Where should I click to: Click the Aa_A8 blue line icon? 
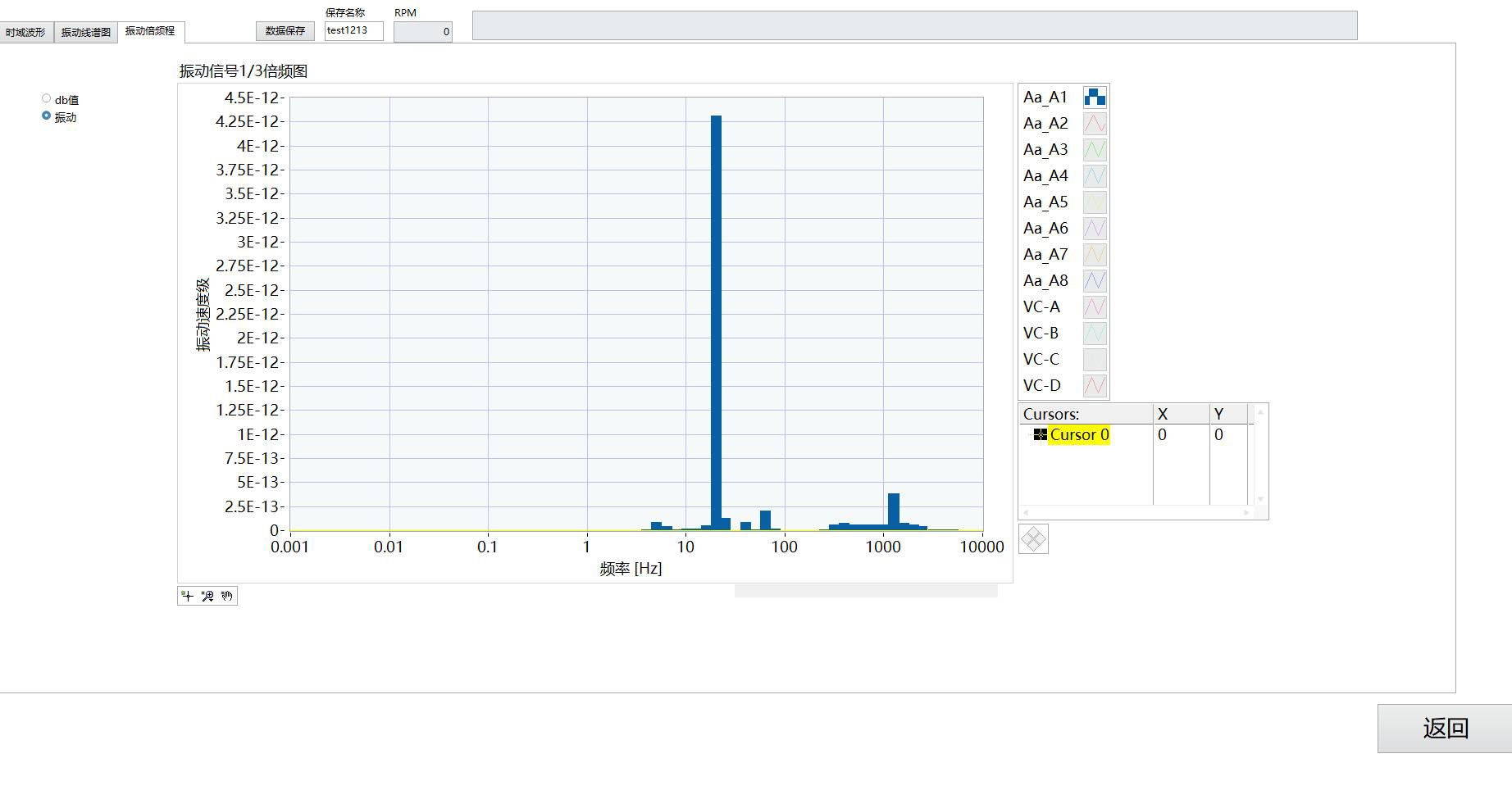[1095, 281]
